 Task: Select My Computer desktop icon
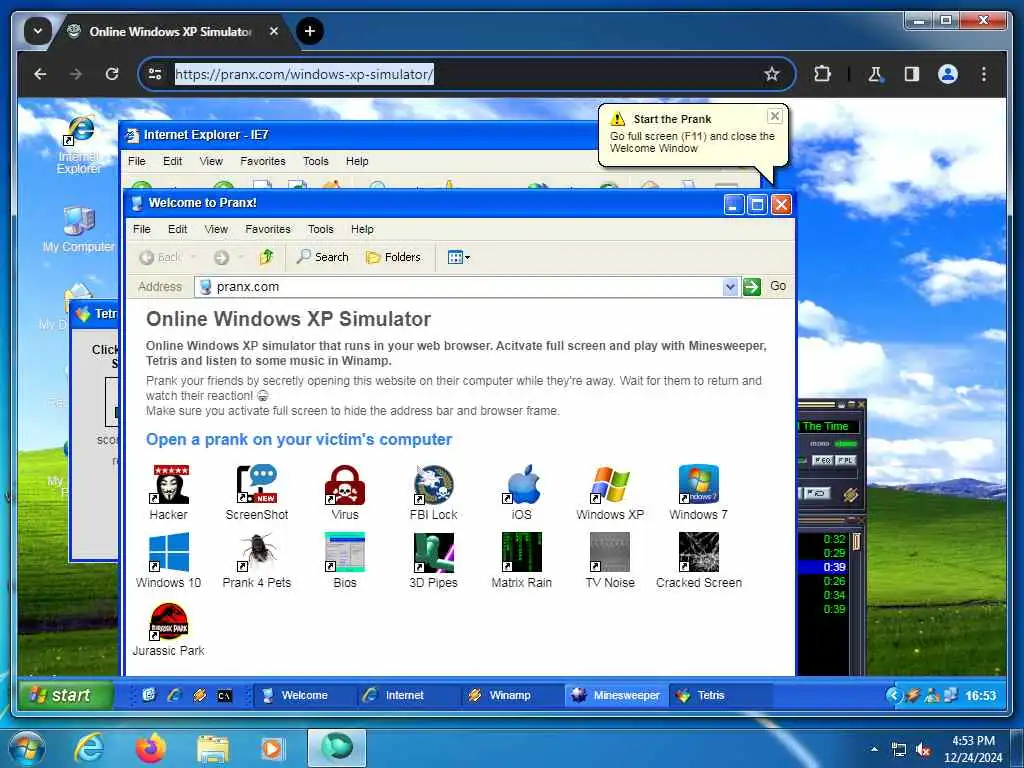79,229
